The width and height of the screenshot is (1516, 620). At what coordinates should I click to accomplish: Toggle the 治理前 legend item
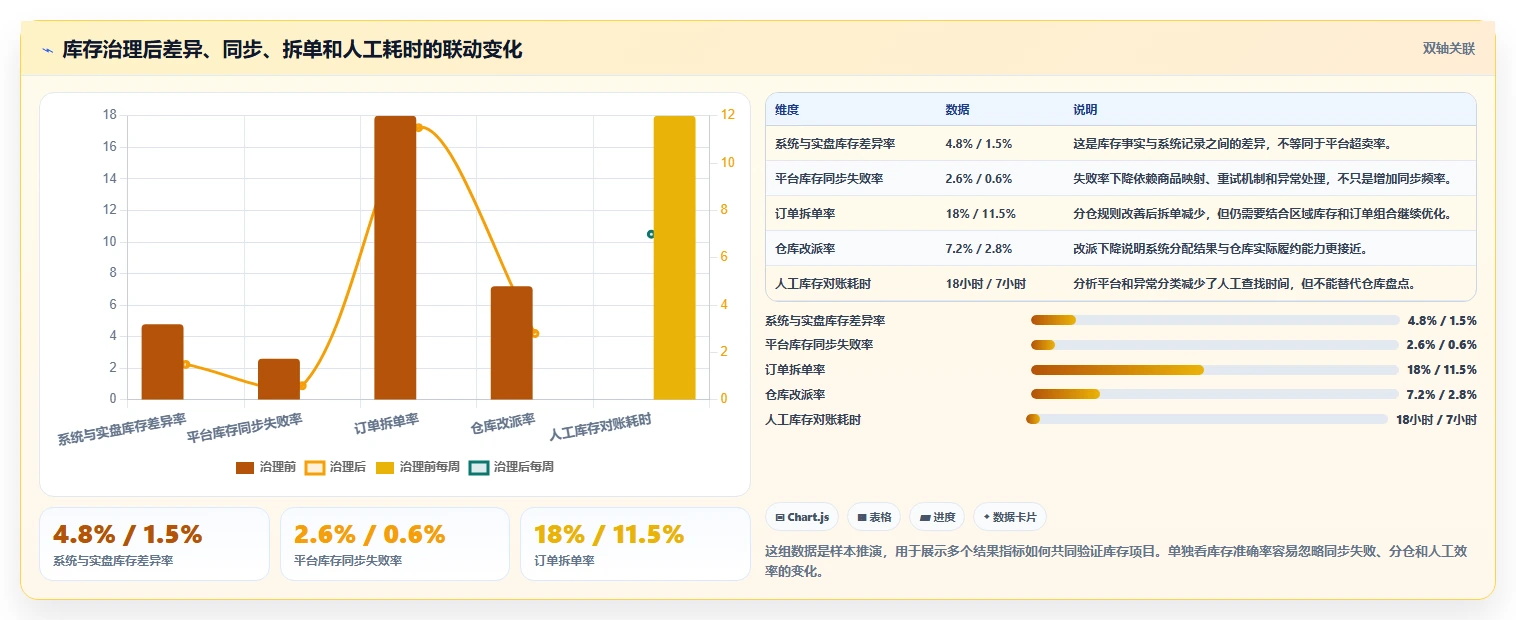point(266,467)
